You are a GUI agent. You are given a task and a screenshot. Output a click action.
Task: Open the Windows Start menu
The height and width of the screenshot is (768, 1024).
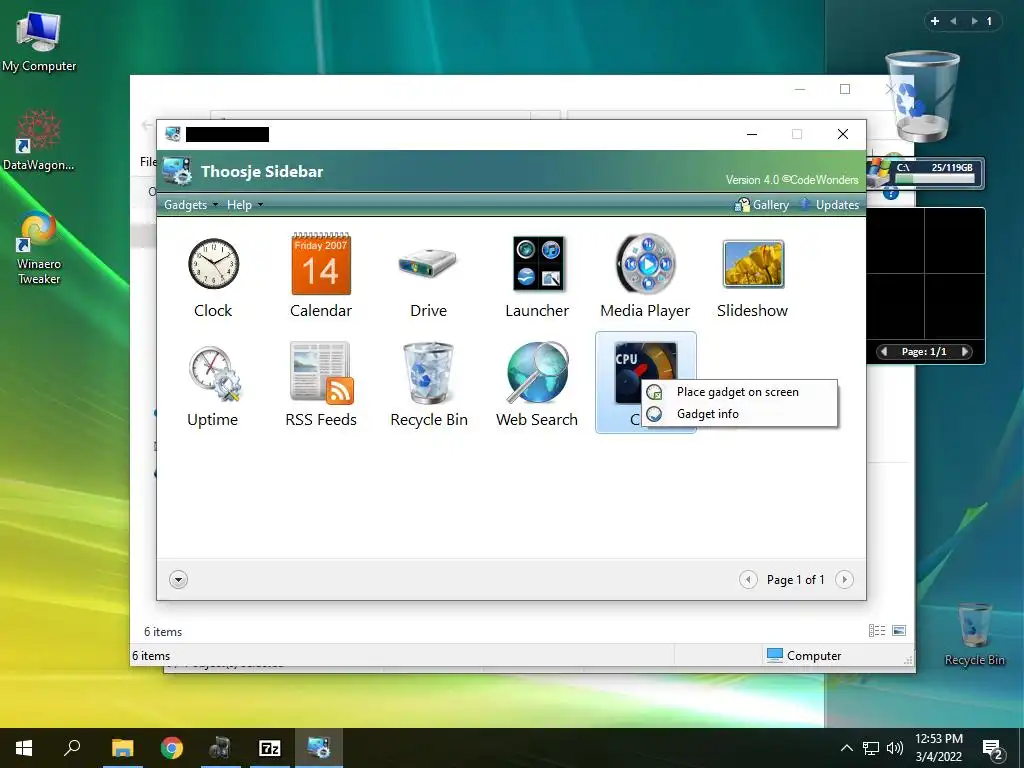pos(24,748)
